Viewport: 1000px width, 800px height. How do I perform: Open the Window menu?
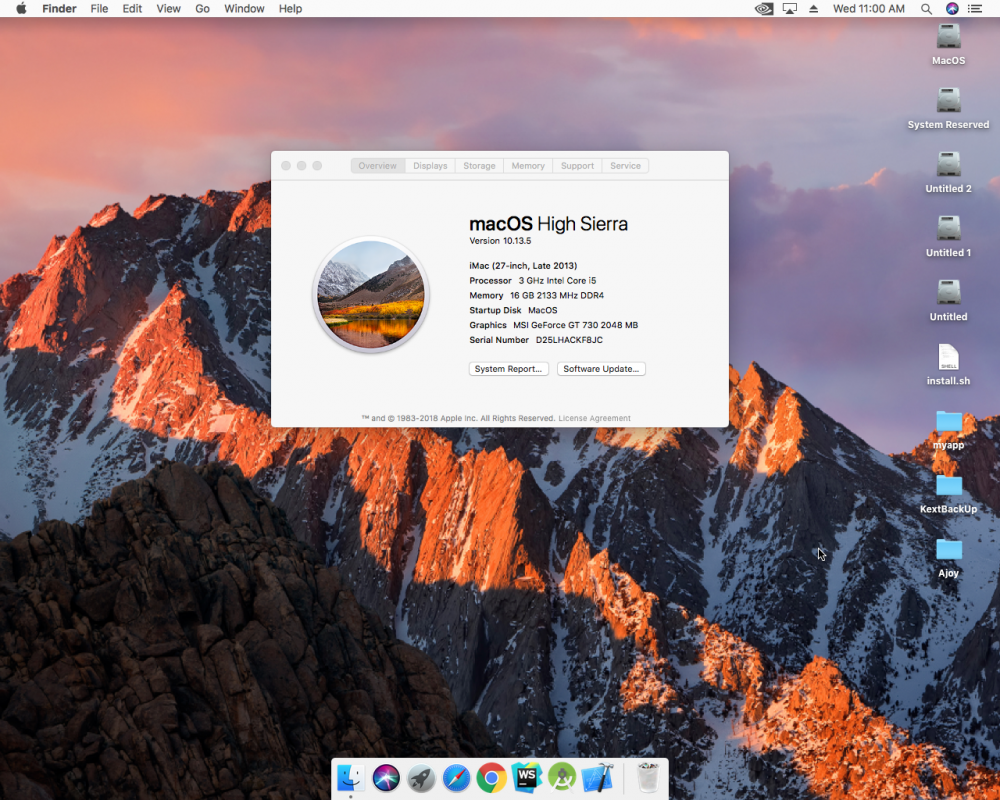244,9
